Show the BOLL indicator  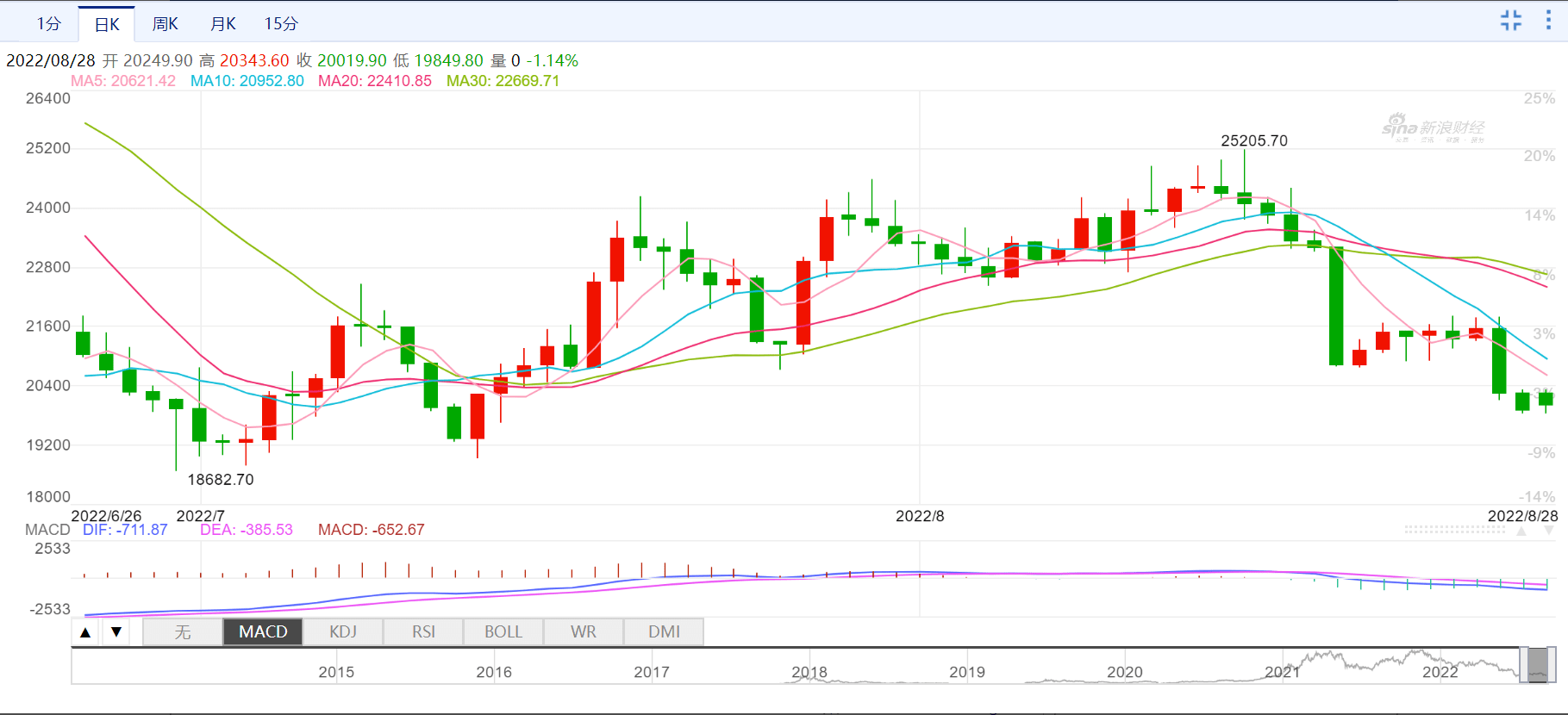tap(503, 632)
